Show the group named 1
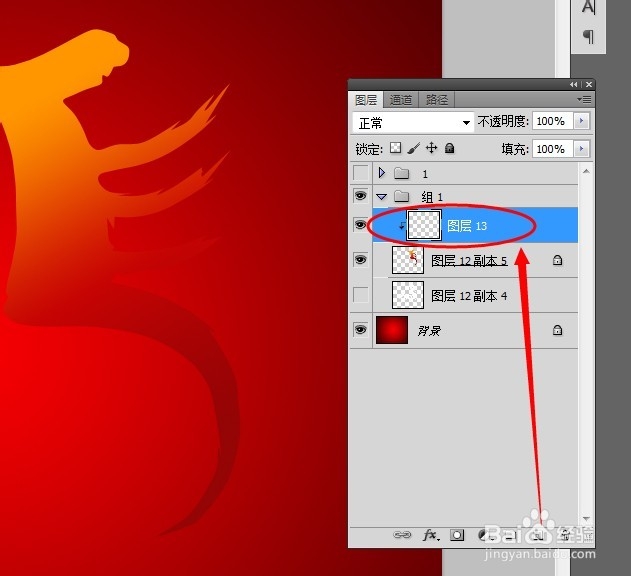This screenshot has height=576, width=631. point(361,173)
